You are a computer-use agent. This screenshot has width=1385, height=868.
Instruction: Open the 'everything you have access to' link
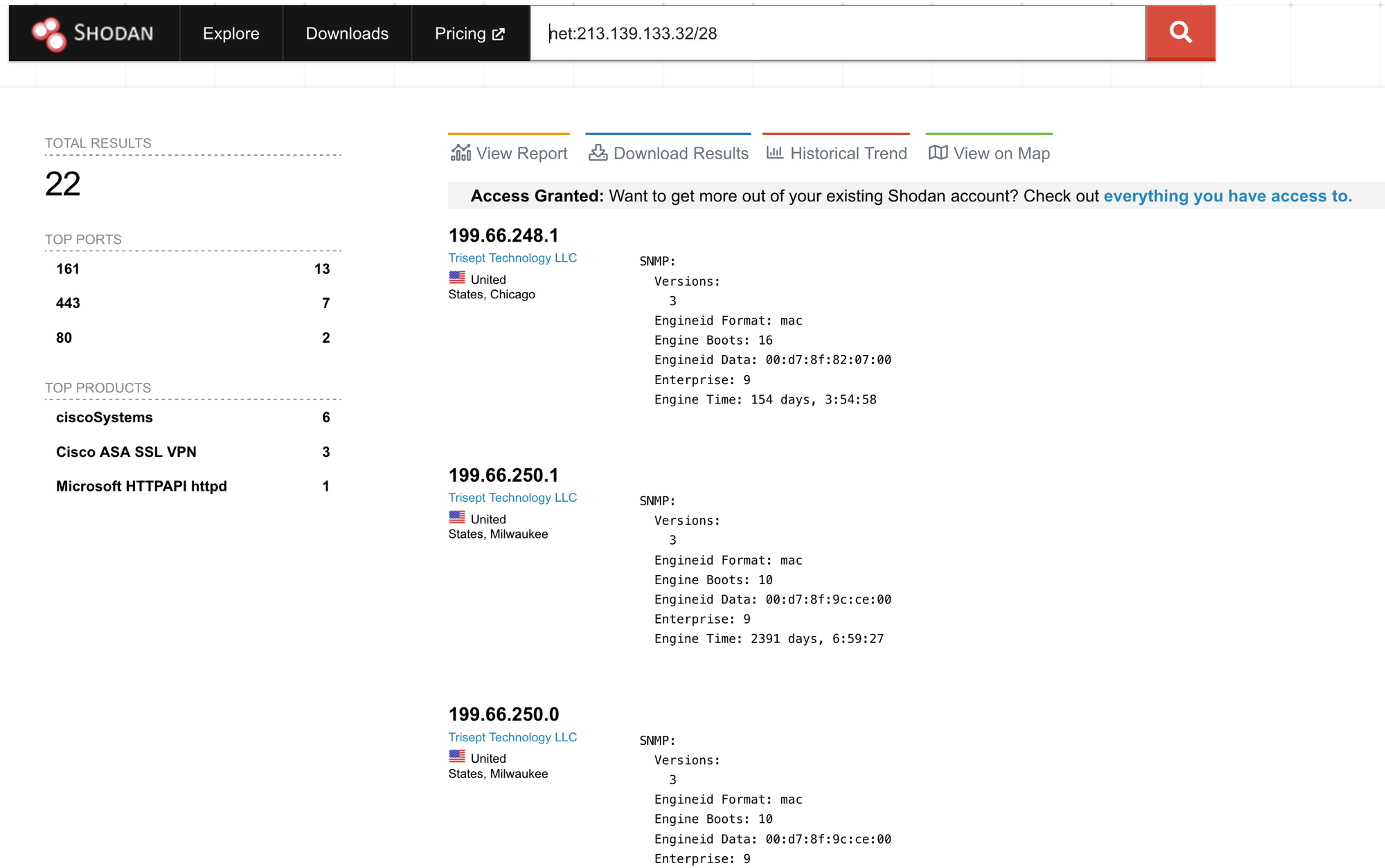pyautogui.click(x=1227, y=196)
